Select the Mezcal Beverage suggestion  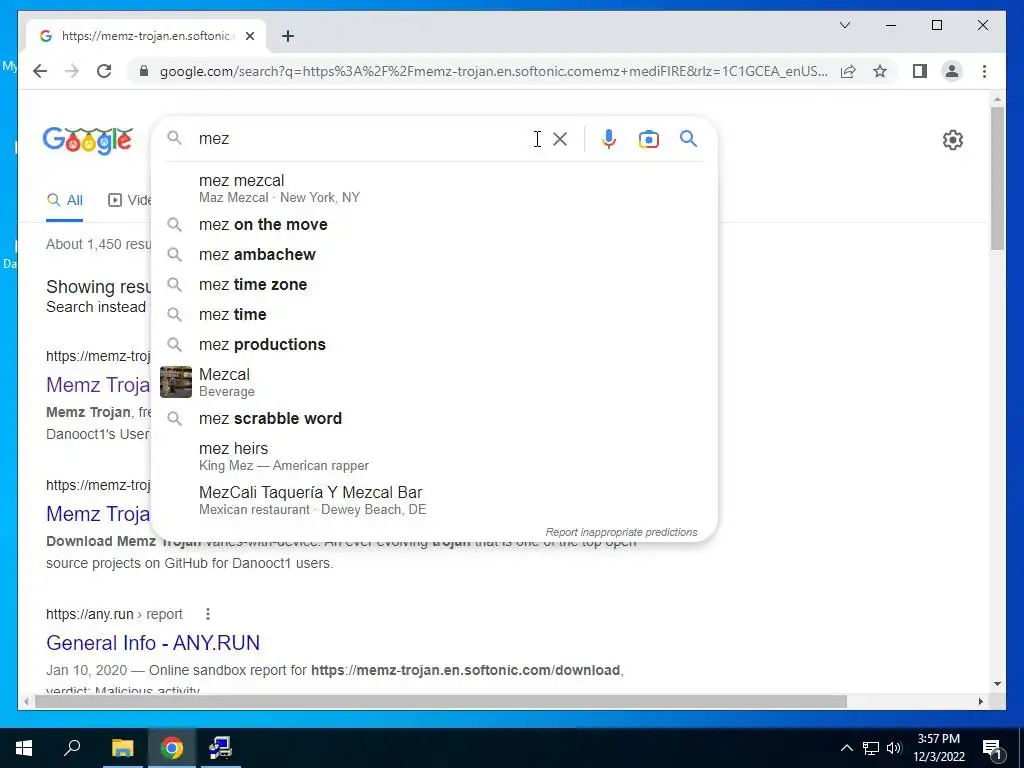[x=434, y=382]
